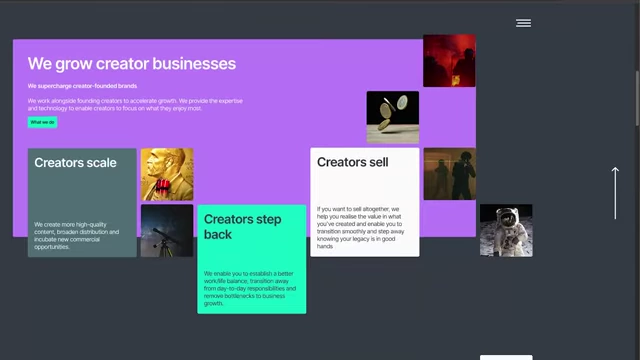Open the 'Creators step back' card

coord(252,259)
